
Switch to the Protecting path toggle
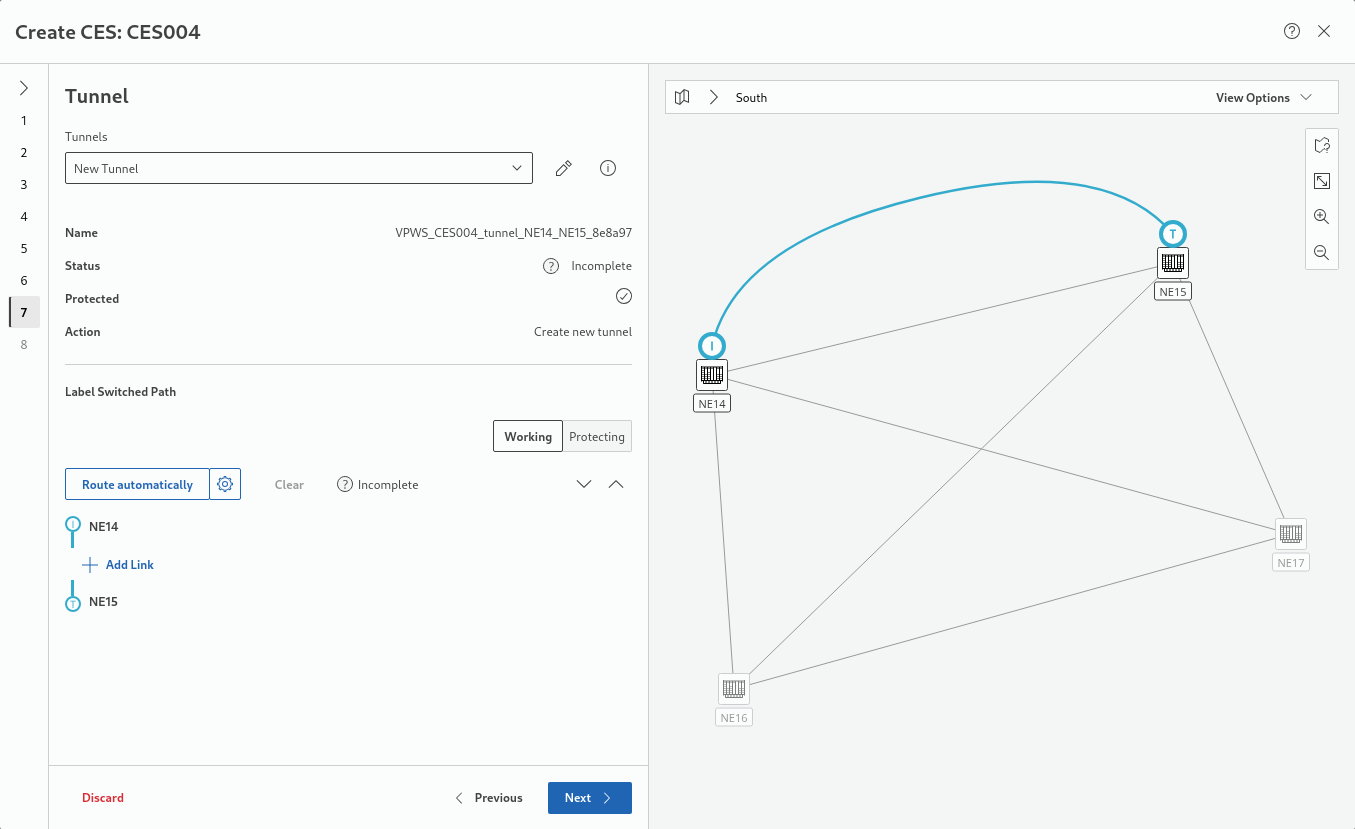coord(597,436)
